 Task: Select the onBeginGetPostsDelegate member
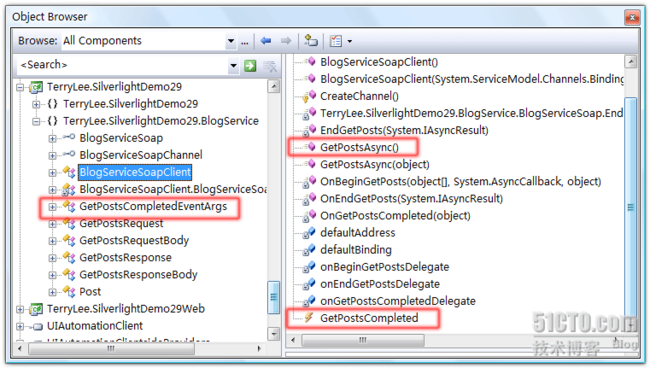coord(384,267)
